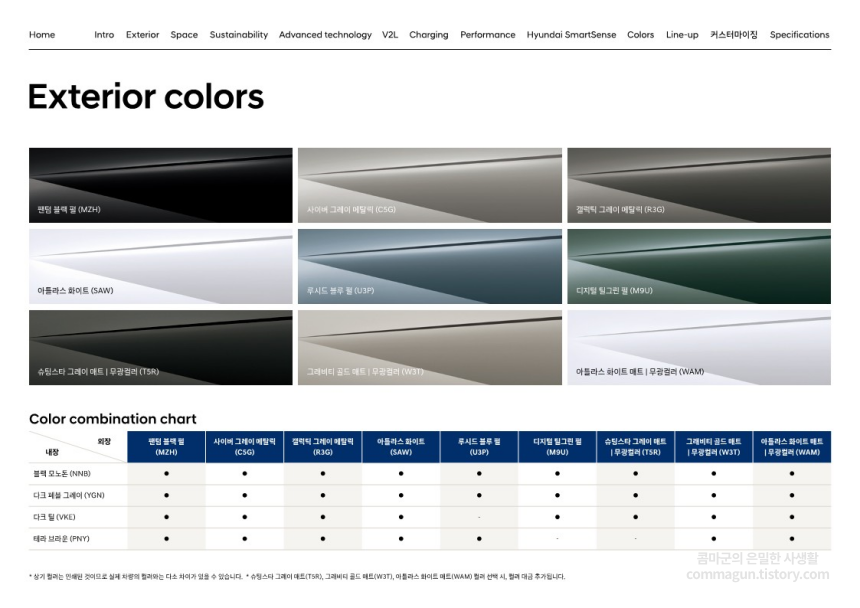Open the Line-up section
The width and height of the screenshot is (860, 608).
(x=682, y=35)
